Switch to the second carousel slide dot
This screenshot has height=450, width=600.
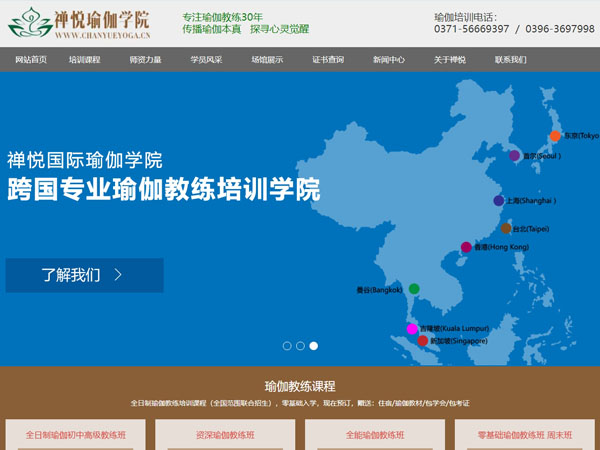[300, 346]
